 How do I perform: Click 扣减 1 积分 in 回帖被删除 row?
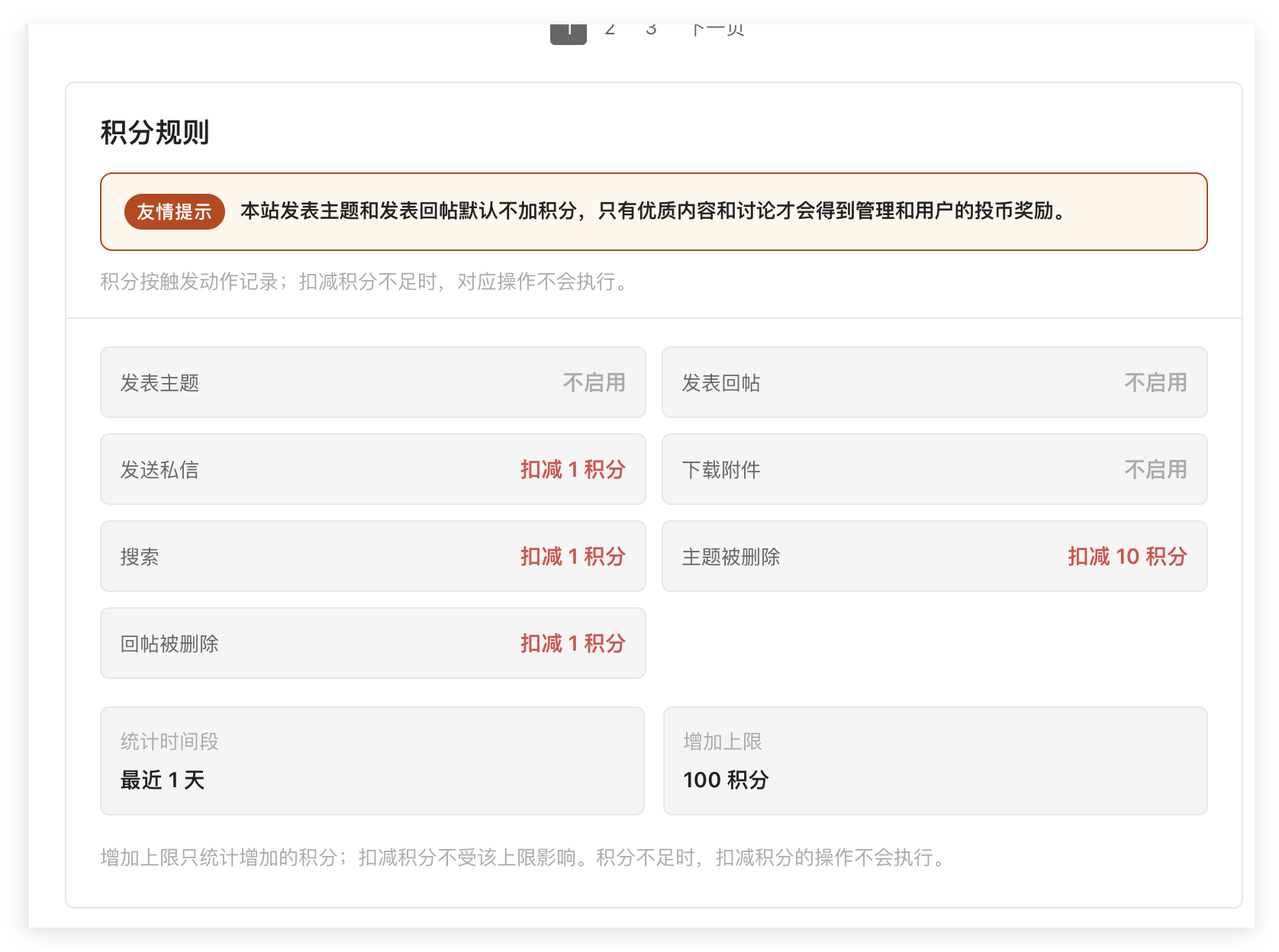click(573, 643)
